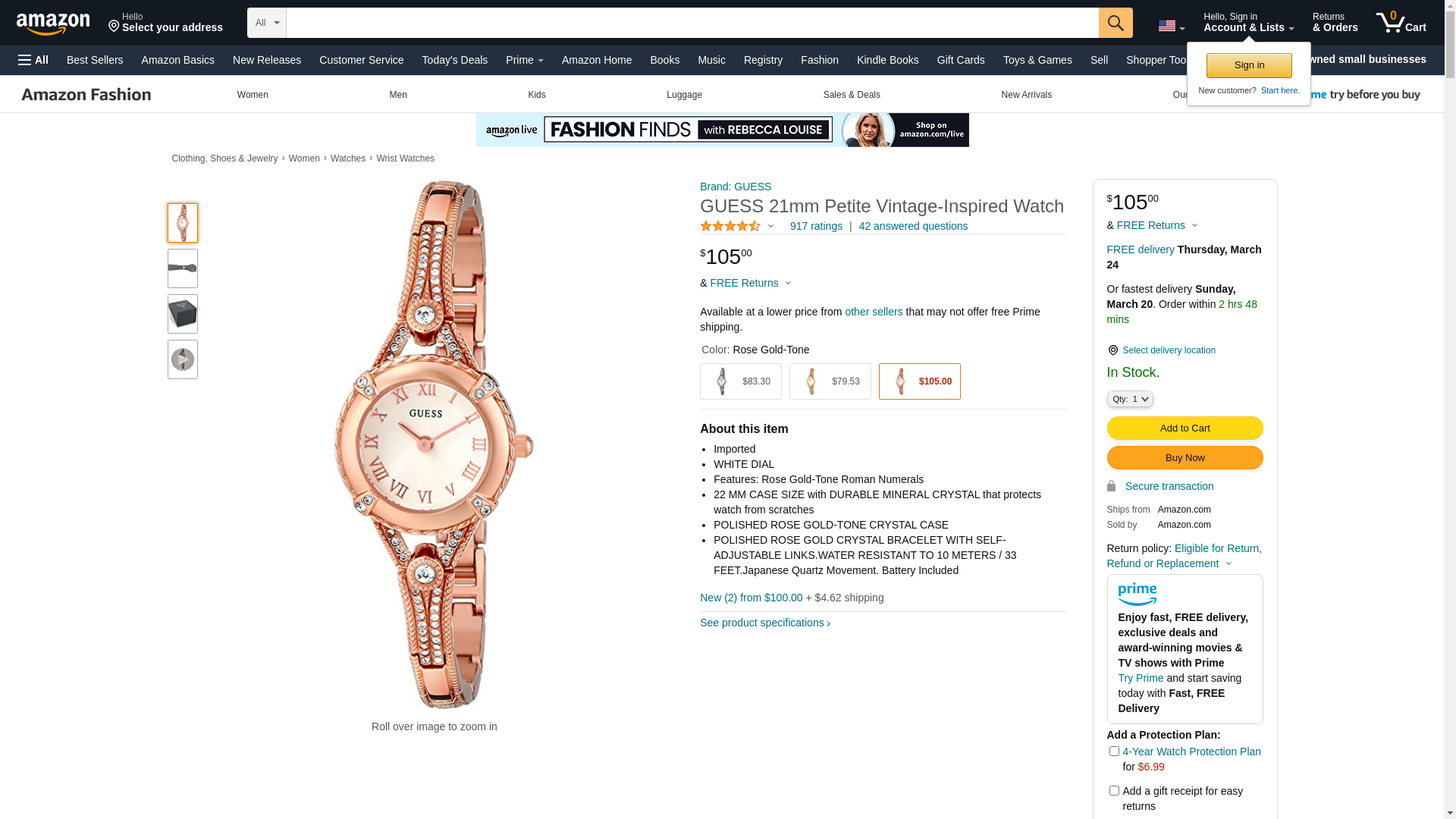Screen dimensions: 1456x819
Task: Click the star rating icons
Action: click(730, 226)
